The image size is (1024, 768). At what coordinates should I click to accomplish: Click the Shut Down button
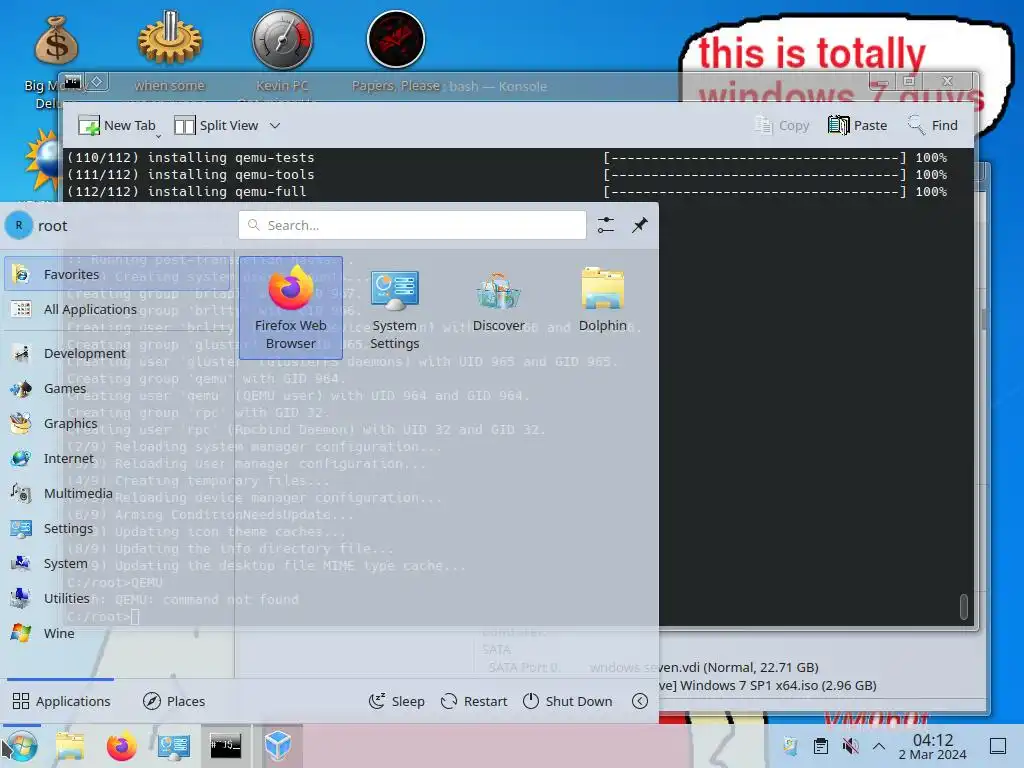(x=568, y=701)
